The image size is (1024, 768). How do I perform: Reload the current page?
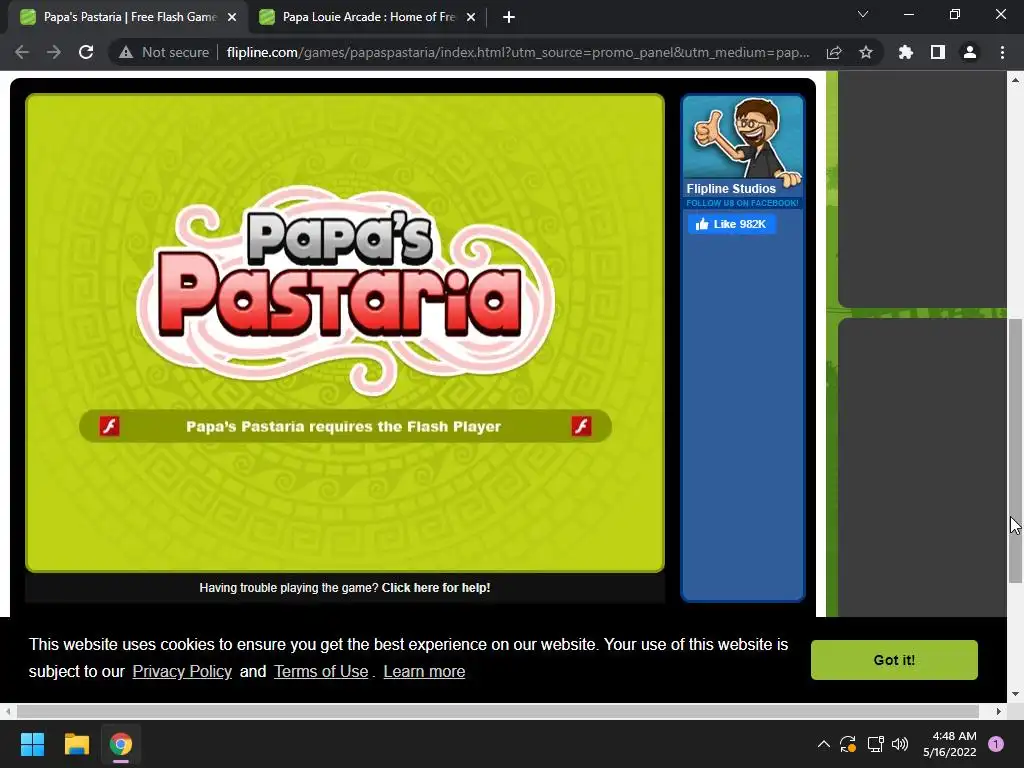click(x=86, y=52)
